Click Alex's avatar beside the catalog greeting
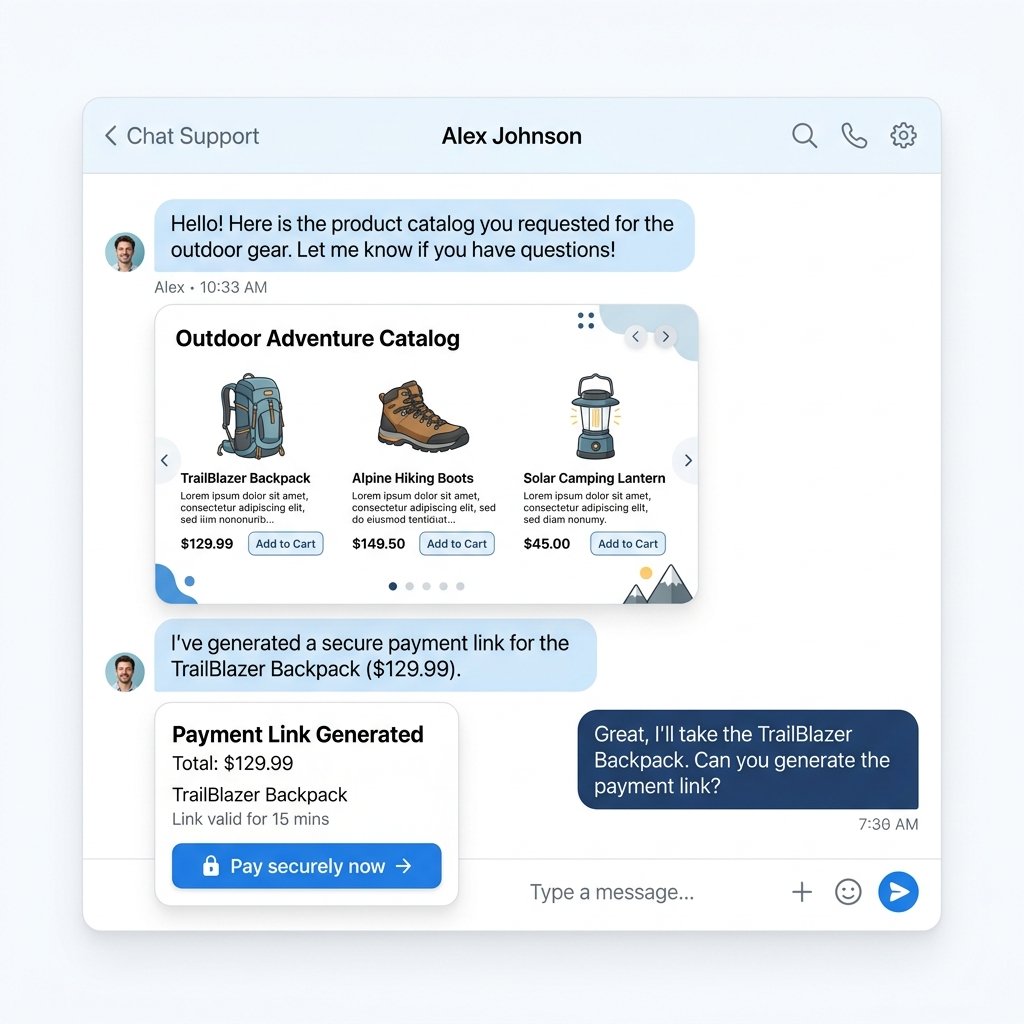Screen dimensions: 1024x1024 pos(125,251)
